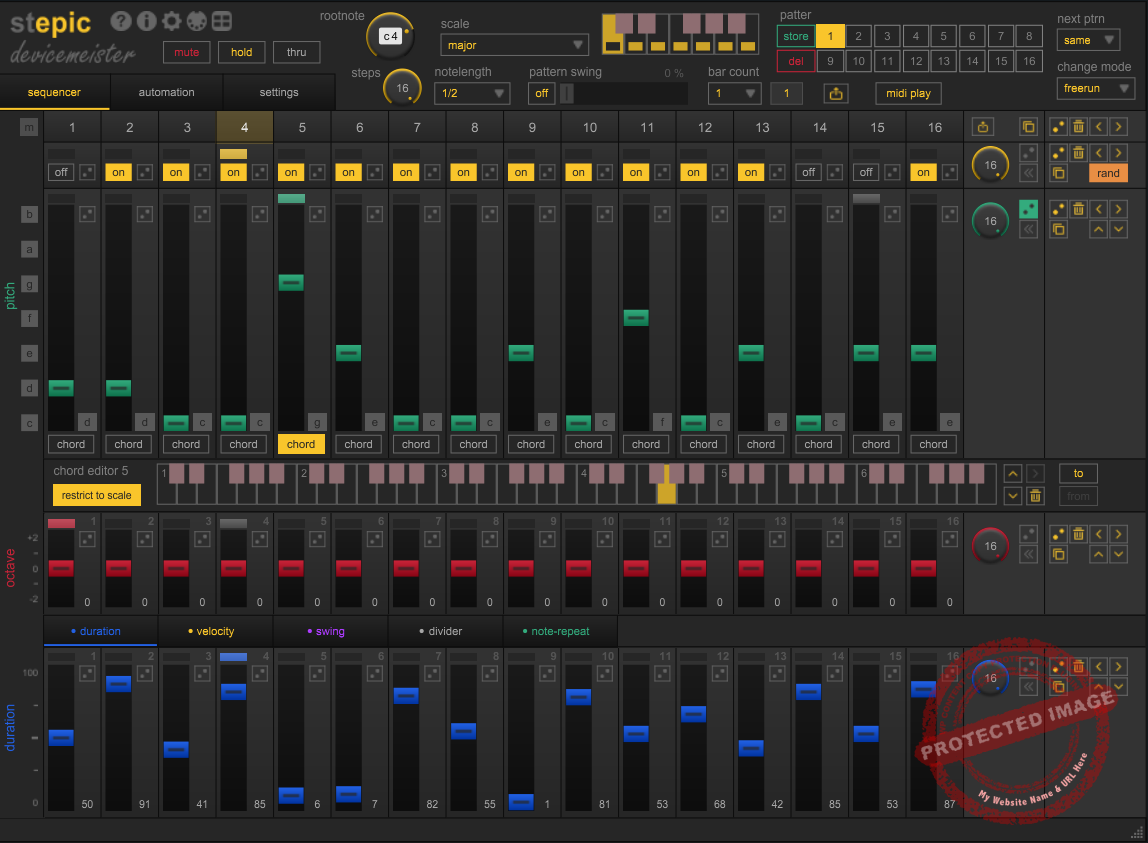Viewport: 1148px width, 843px height.
Task: Click the rootnote c4 knob
Action: click(390, 36)
